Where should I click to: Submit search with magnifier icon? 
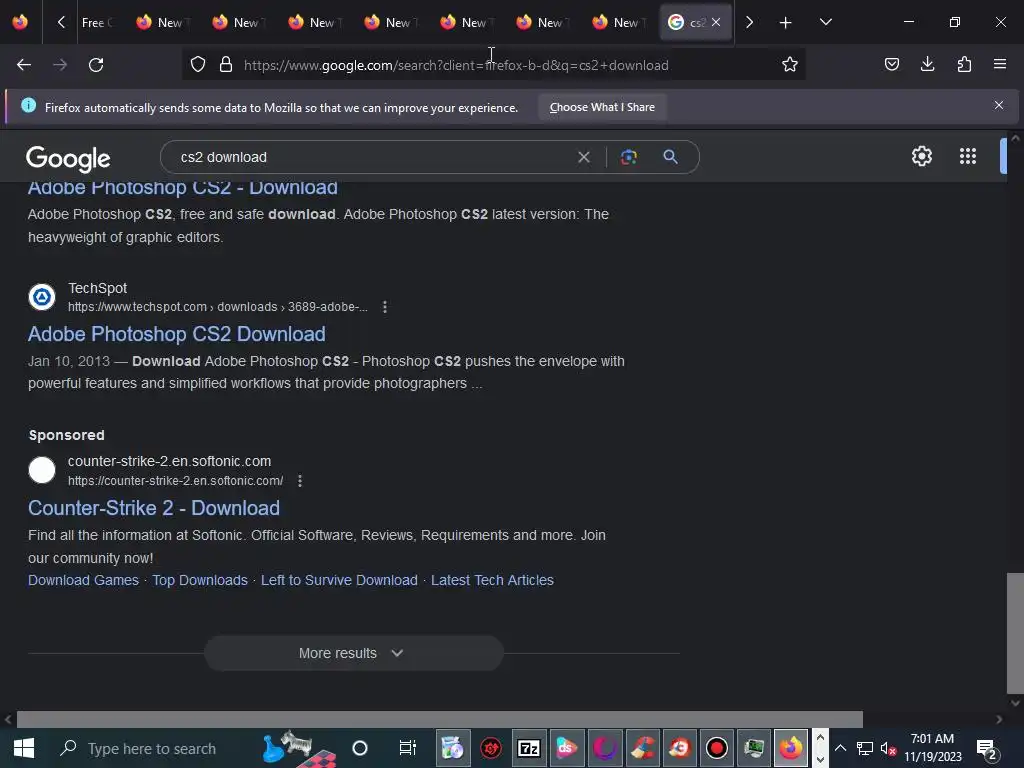point(670,157)
